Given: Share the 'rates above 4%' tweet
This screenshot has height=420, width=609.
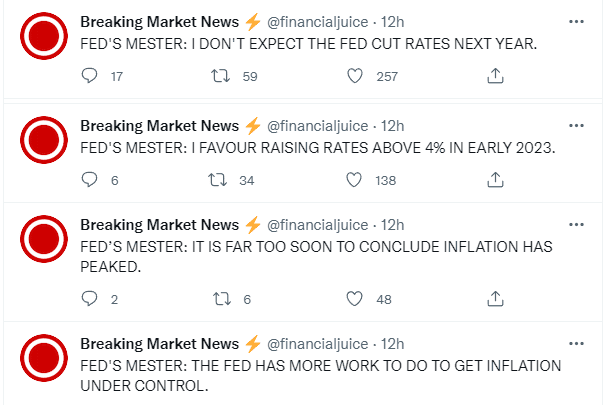Looking at the screenshot, I should 495,180.
